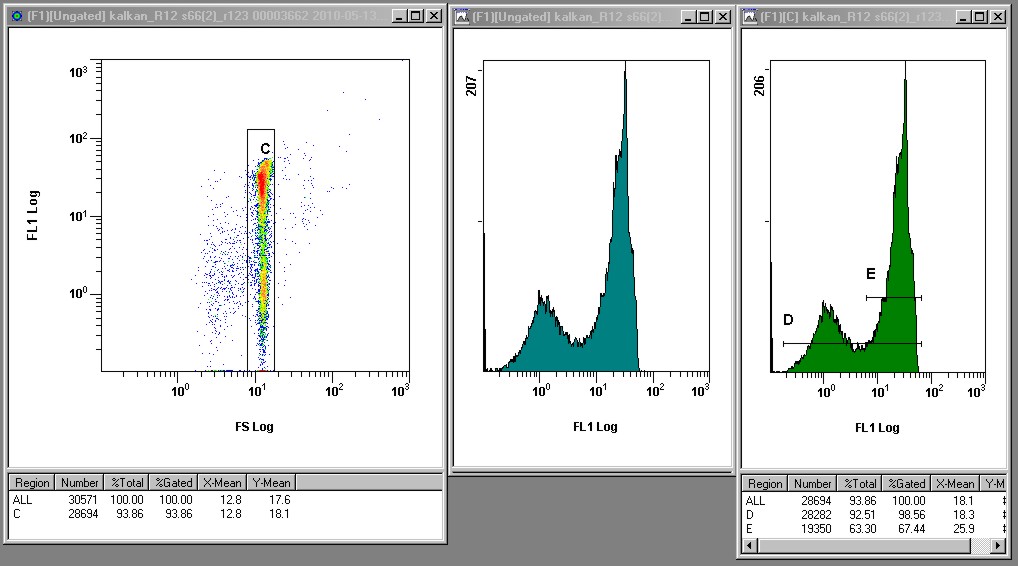Screen dimensions: 1018x566
Task: Click the dot plot window title icon
Action: point(14,16)
